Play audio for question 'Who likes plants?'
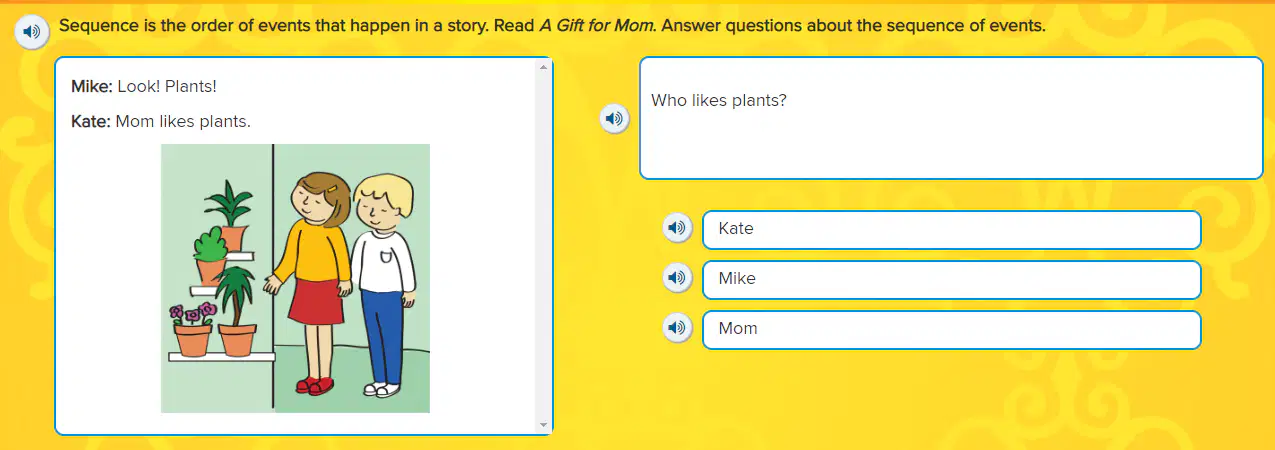Image resolution: width=1275 pixels, height=450 pixels. click(x=614, y=119)
